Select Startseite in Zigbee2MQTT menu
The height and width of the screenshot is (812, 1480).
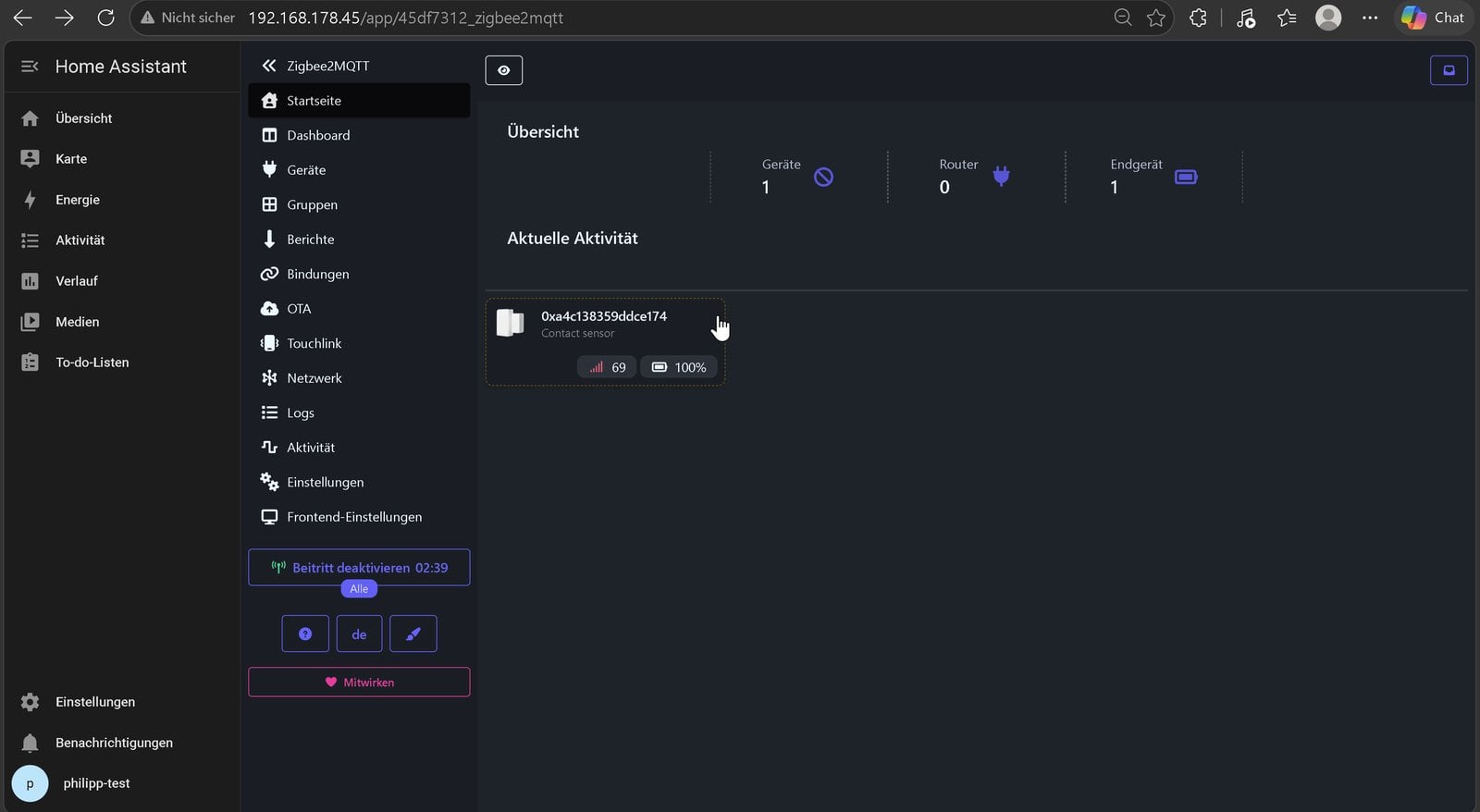(x=359, y=101)
